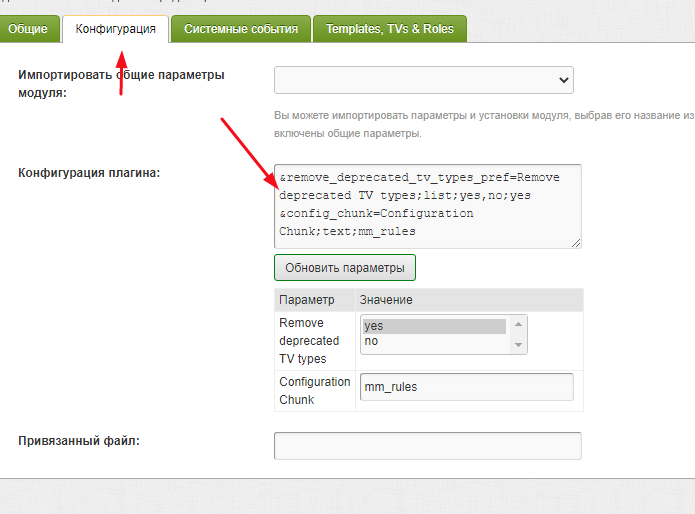This screenshot has height=514, width=695.
Task: Go to Templates, TVs & Roles tab
Action: click(x=390, y=29)
